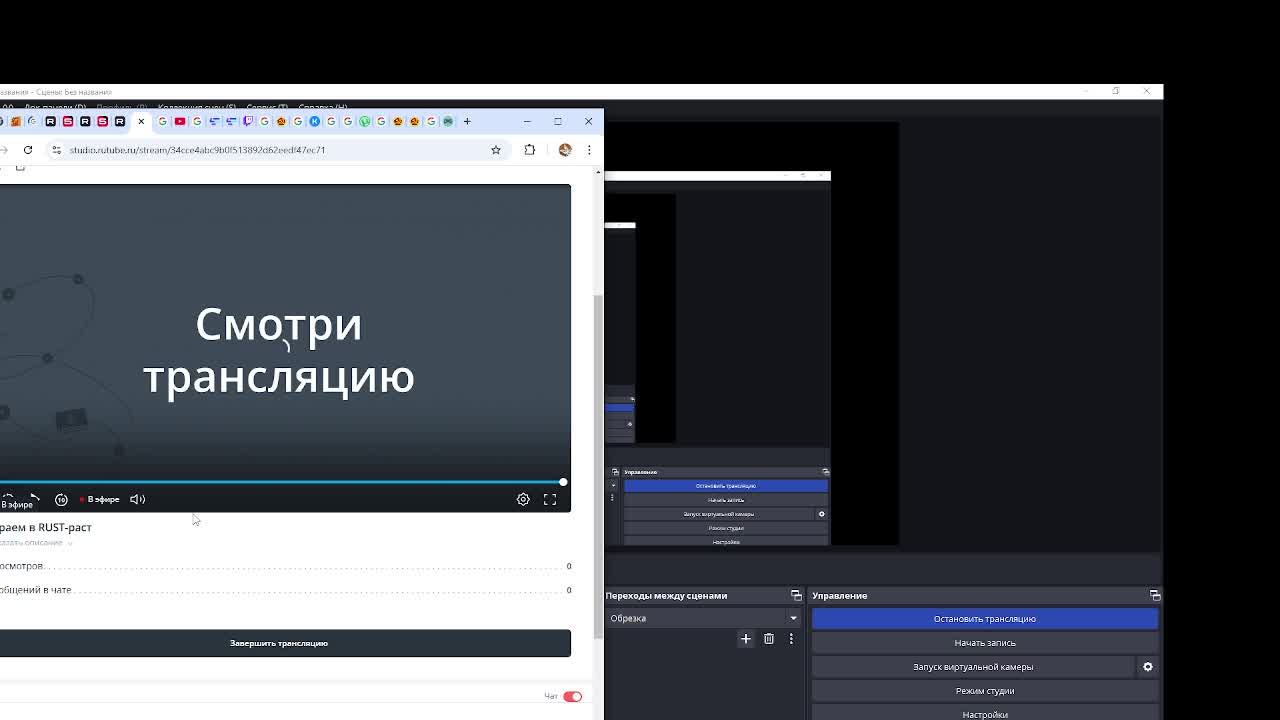Open the 'Обрезка' transition dropdown in OBS
Screen dimensions: 1280x720
(x=703, y=618)
